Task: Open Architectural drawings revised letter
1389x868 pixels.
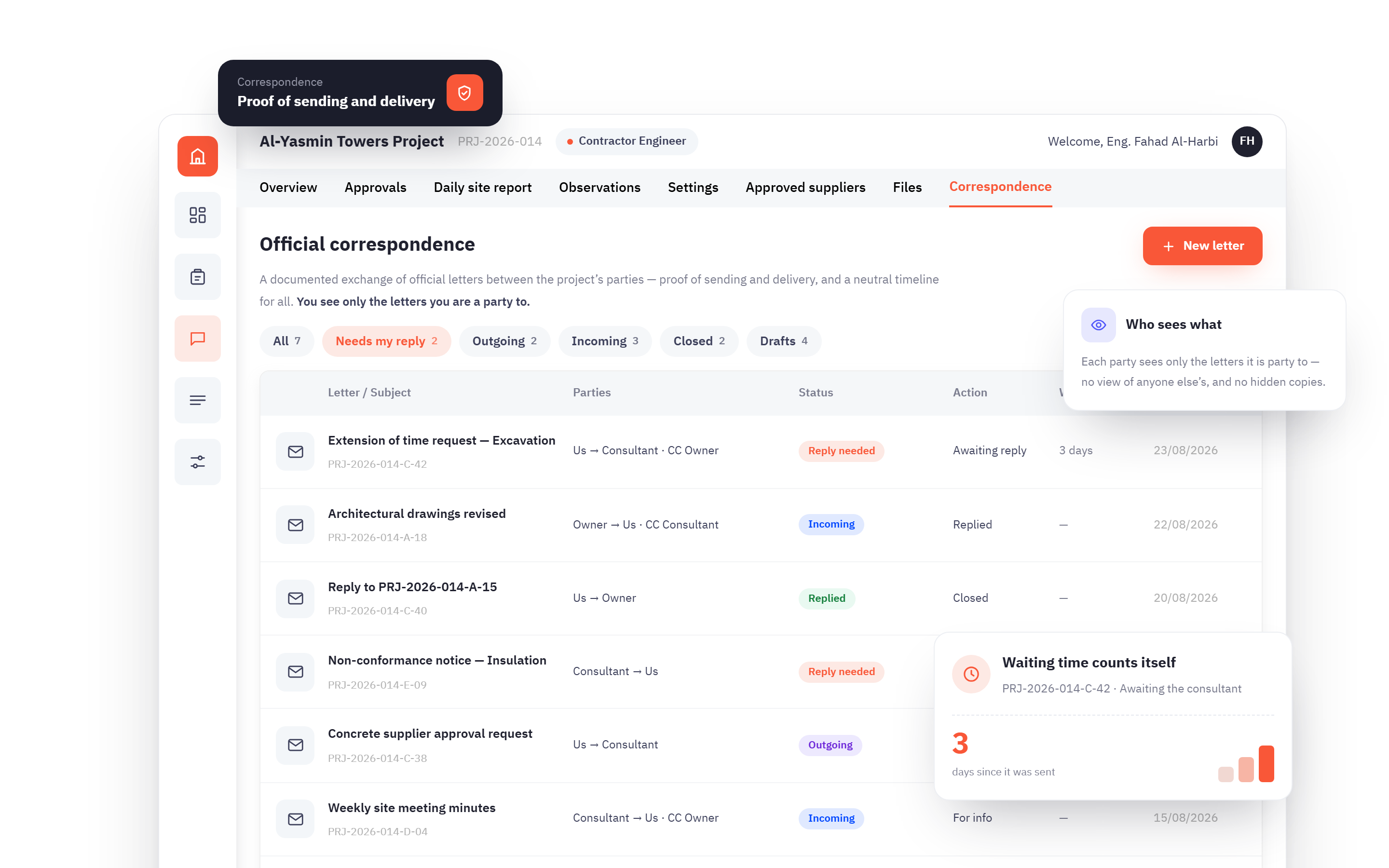Action: click(x=417, y=514)
